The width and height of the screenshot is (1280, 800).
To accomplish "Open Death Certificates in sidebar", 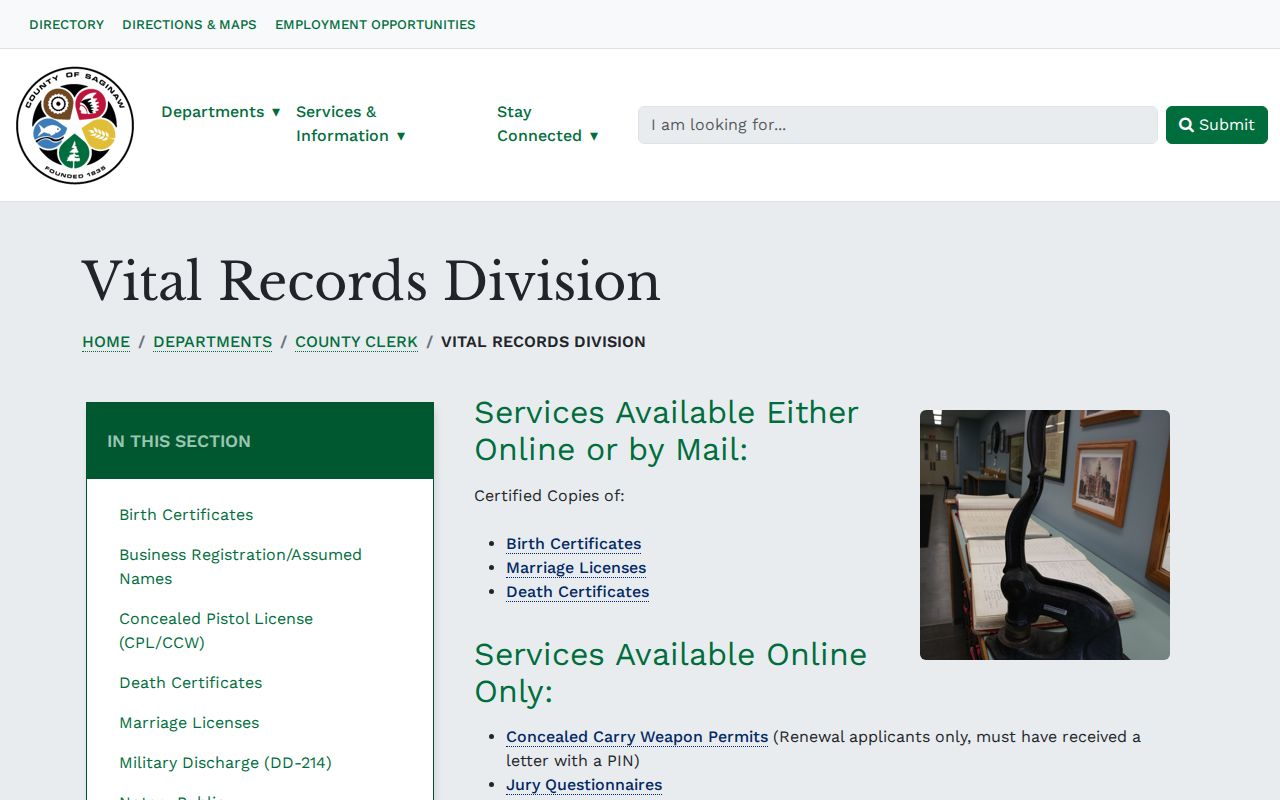I will pos(191,683).
